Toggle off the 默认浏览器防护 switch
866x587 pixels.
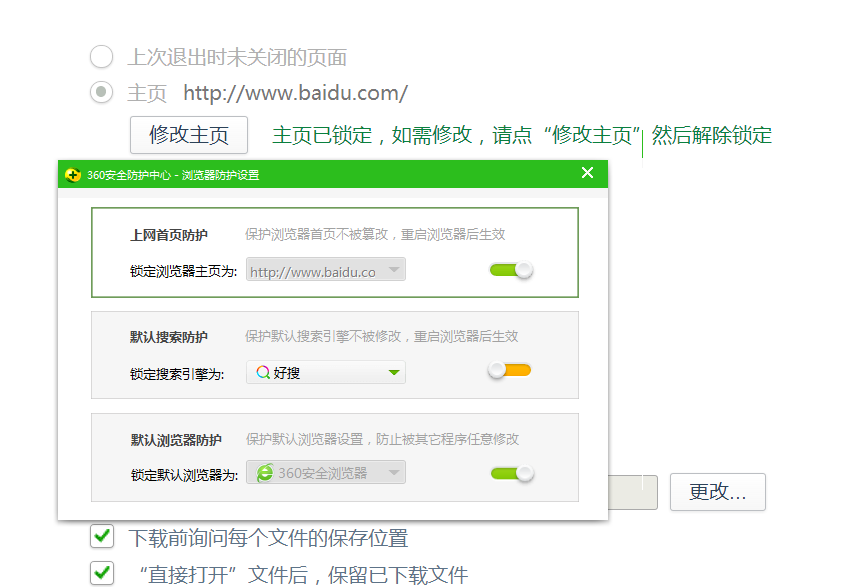click(512, 473)
